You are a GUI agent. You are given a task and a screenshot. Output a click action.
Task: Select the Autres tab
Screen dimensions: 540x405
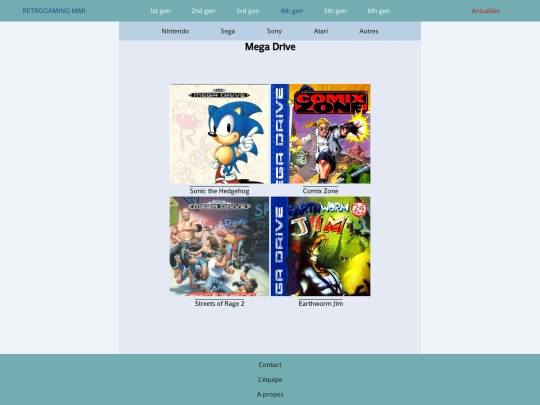pos(368,31)
